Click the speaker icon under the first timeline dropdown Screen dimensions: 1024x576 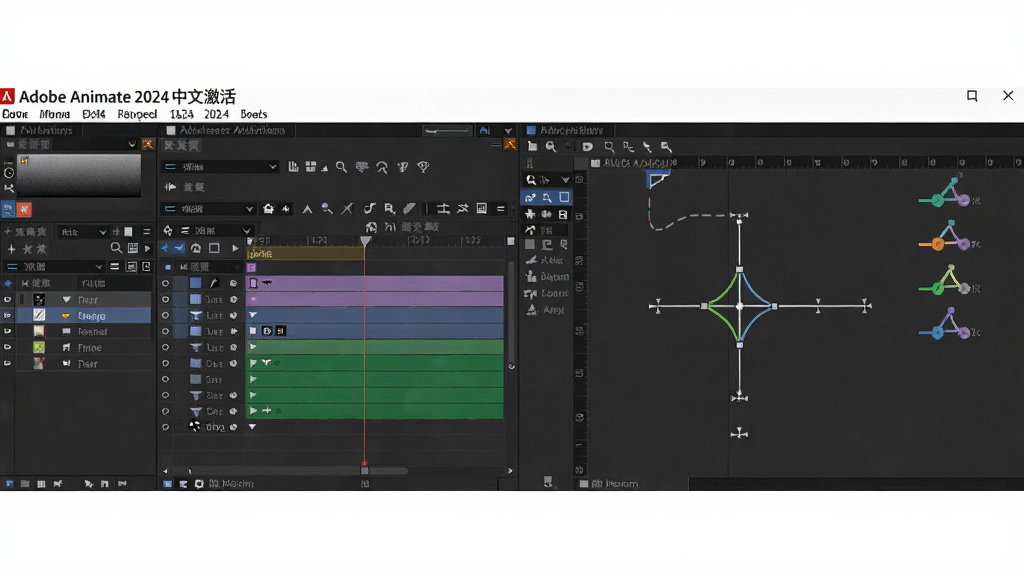pyautogui.click(x=171, y=187)
